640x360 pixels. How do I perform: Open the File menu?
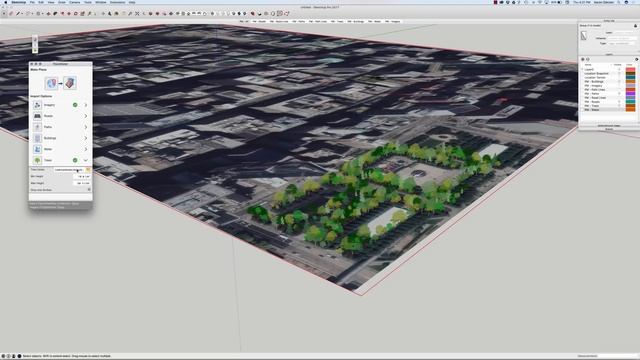tap(32, 2)
